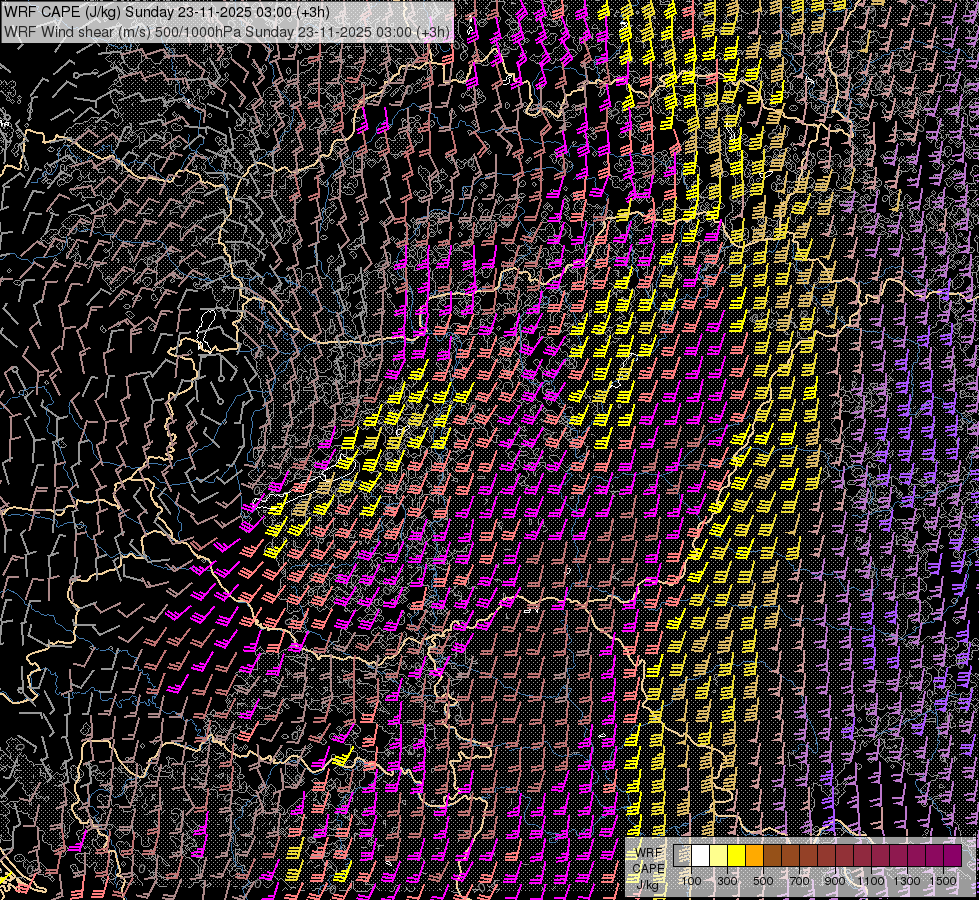Click the "1100" legend tick label
Viewport: 979px width, 900px height.
pyautogui.click(x=870, y=881)
